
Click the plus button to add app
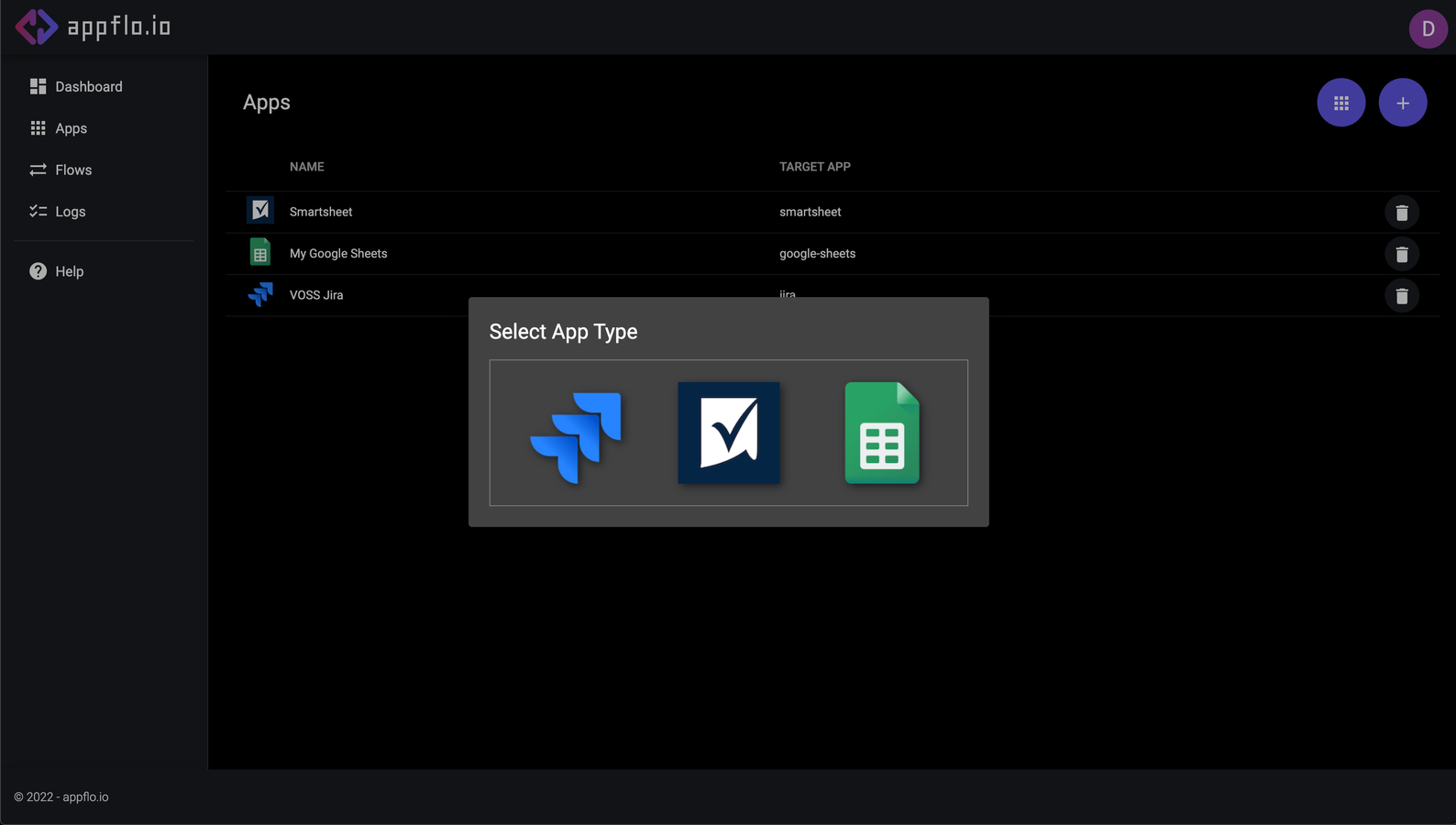coord(1403,103)
